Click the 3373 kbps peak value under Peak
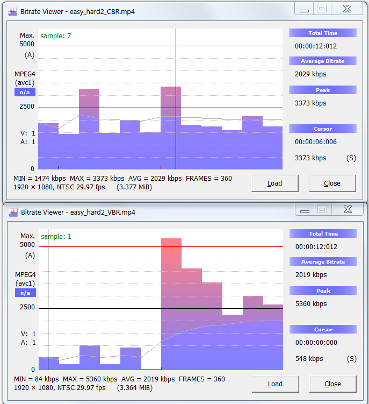 tap(310, 103)
